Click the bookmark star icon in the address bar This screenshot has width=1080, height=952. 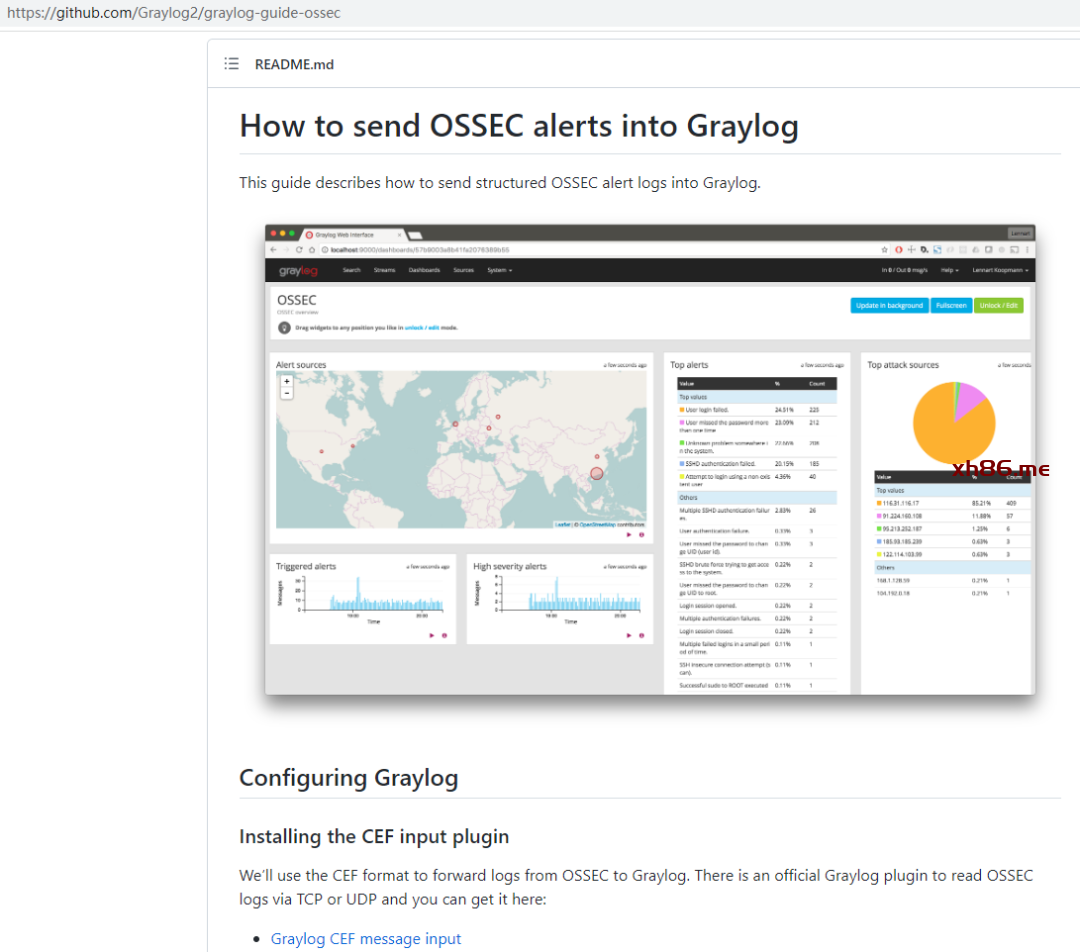tap(885, 249)
